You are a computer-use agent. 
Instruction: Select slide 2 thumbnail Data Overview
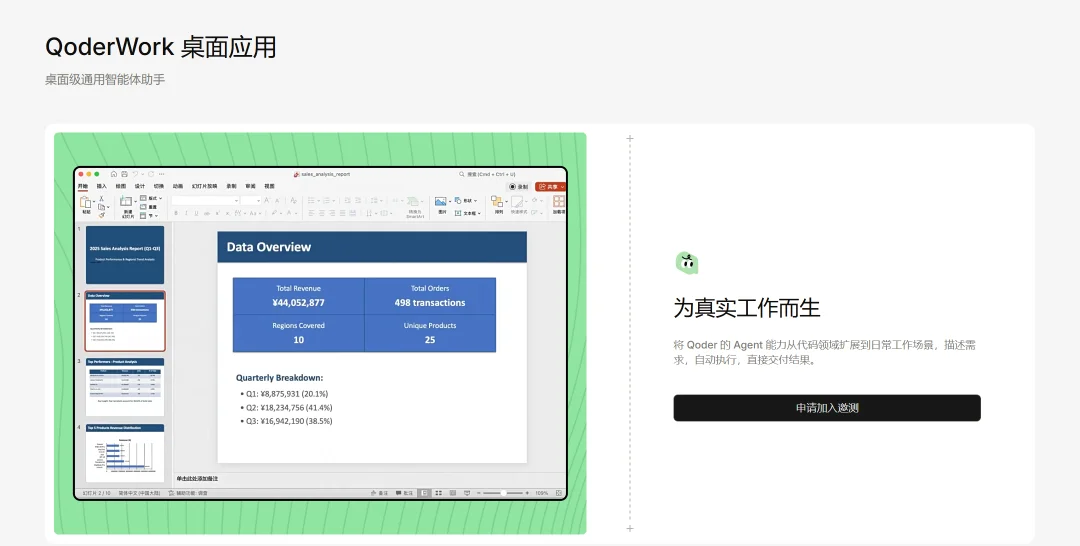click(125, 321)
